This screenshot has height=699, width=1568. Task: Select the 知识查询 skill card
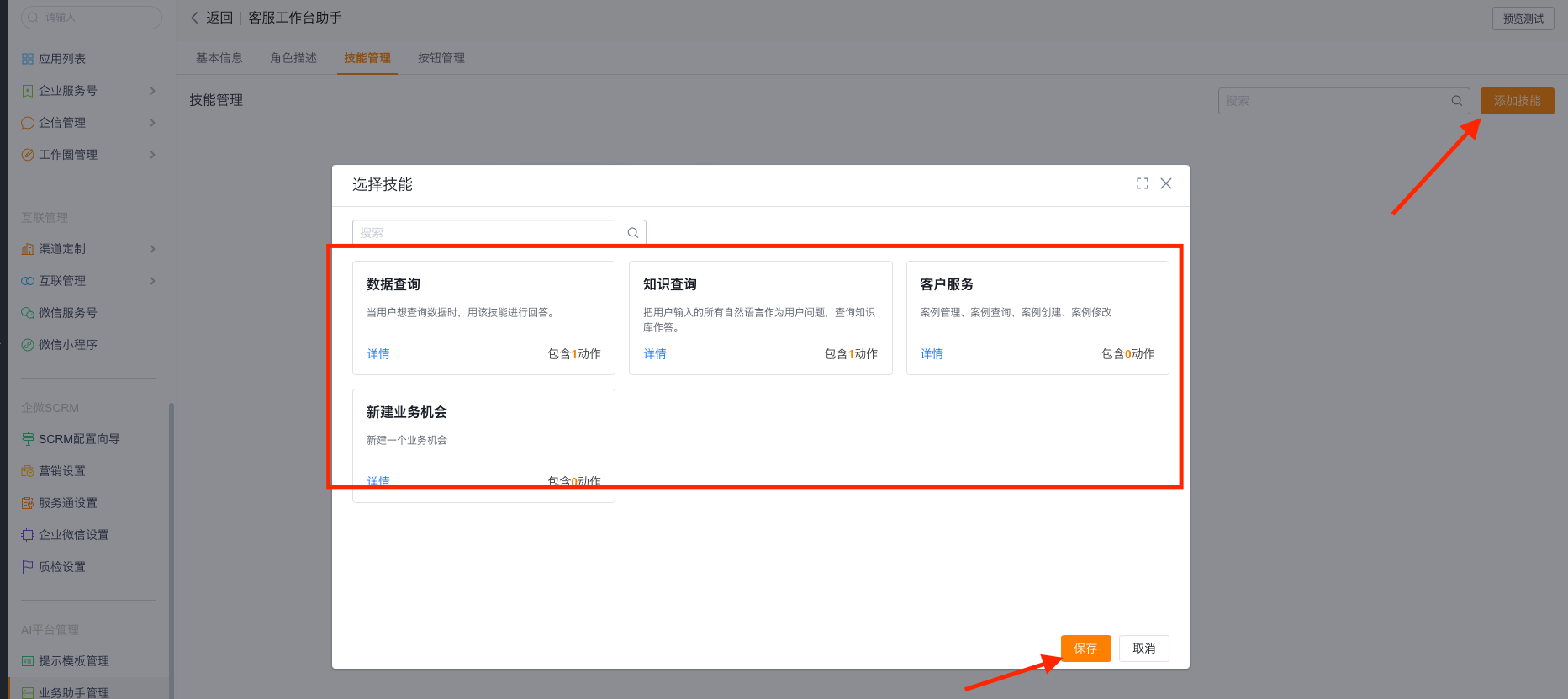(x=760, y=318)
